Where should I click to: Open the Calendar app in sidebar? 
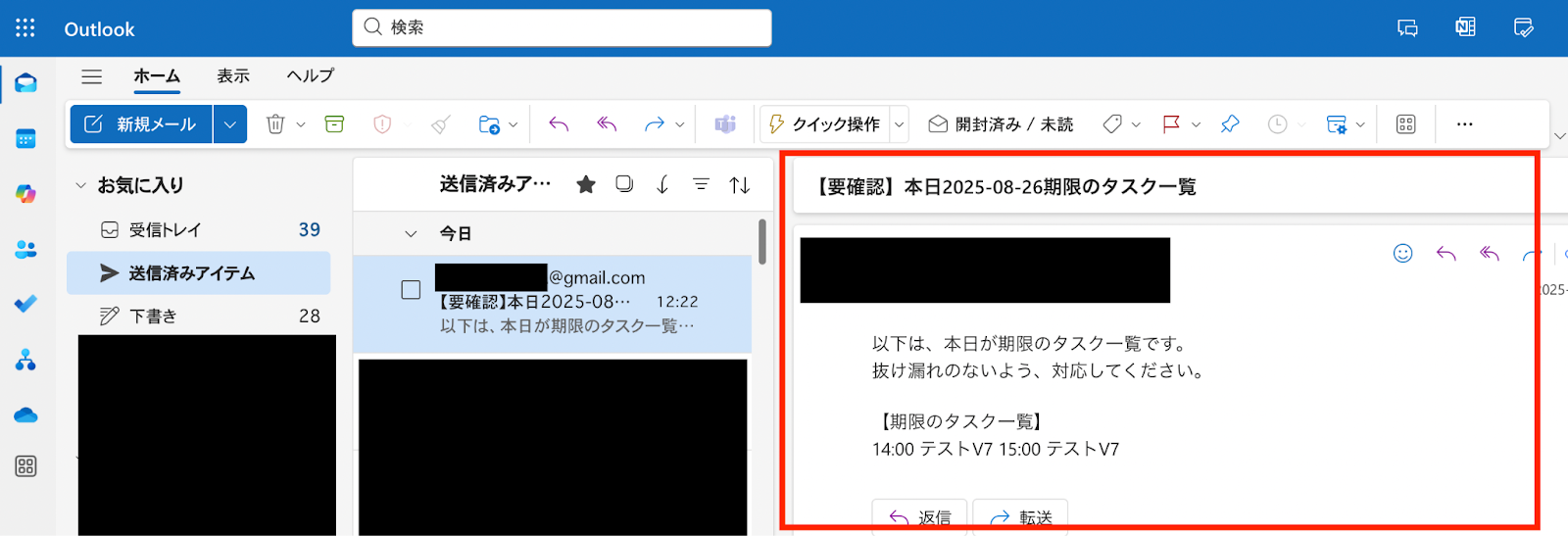[25, 139]
